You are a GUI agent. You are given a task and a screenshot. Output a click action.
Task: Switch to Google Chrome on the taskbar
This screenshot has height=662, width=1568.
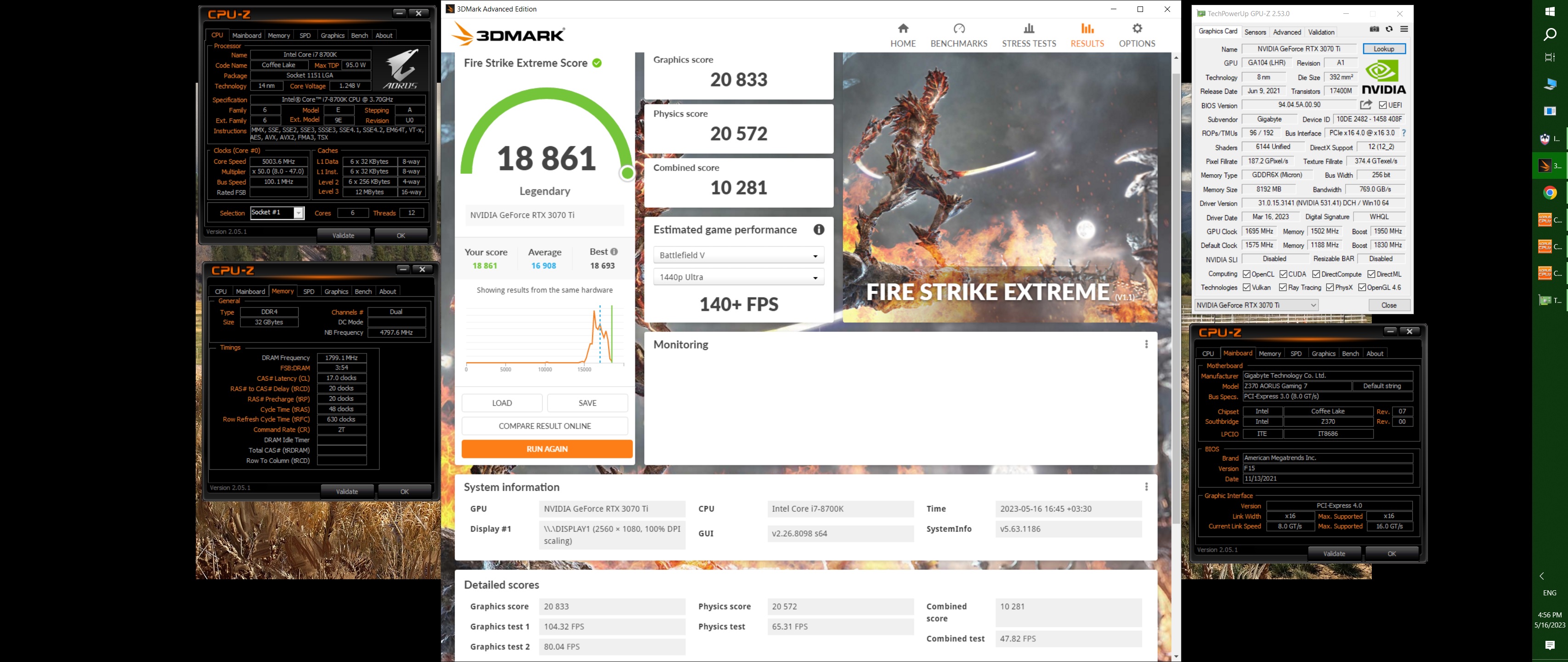1550,193
